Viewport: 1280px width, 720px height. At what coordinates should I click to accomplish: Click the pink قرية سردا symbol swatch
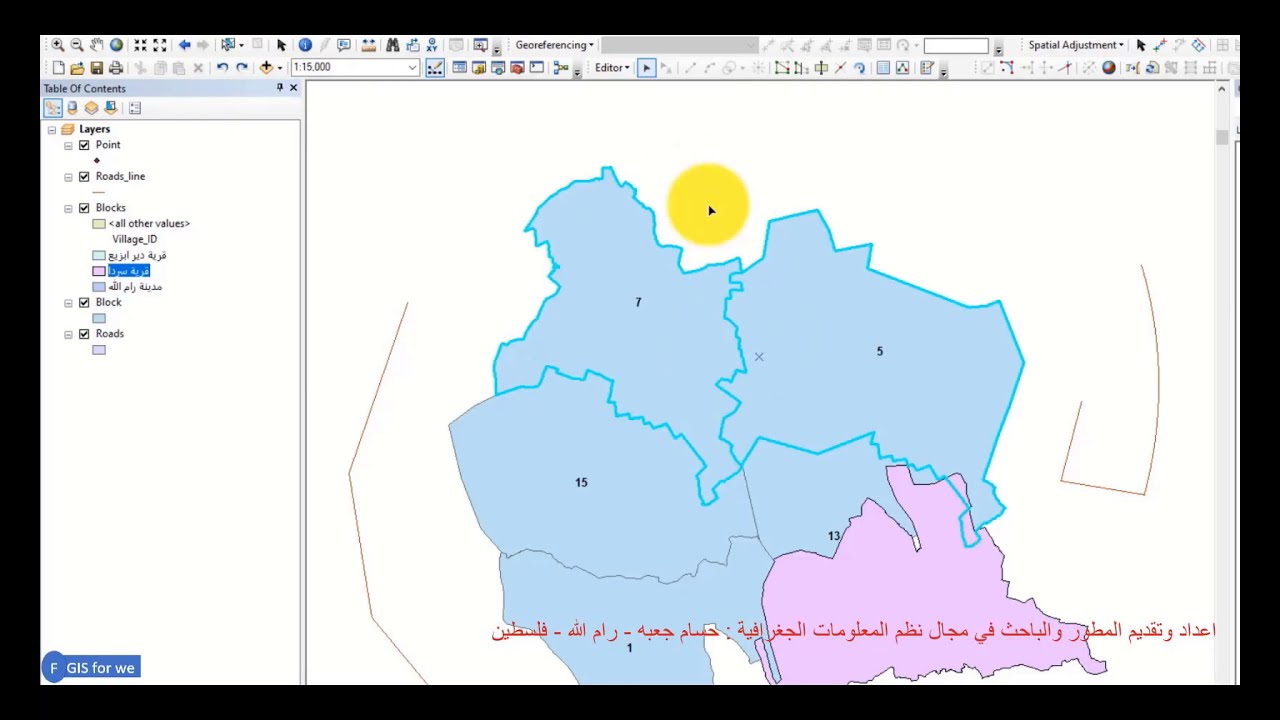click(99, 271)
